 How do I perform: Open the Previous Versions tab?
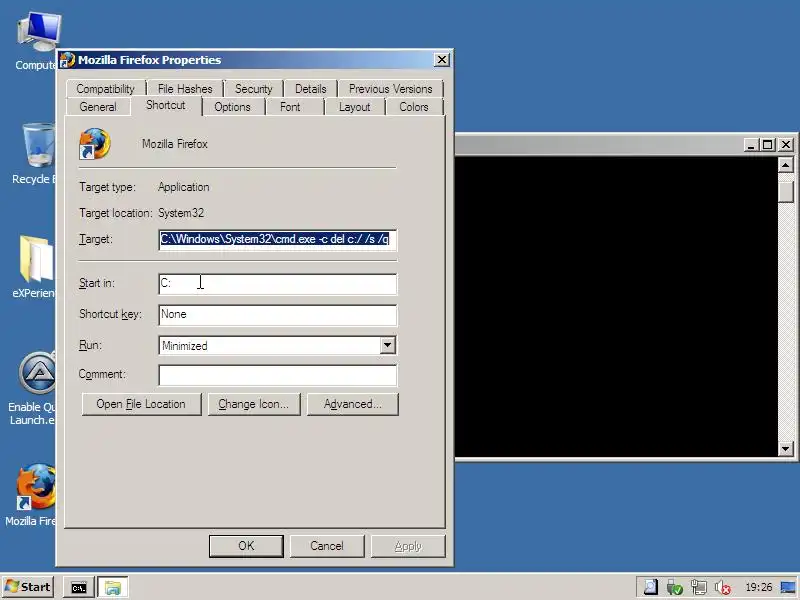[x=390, y=89]
